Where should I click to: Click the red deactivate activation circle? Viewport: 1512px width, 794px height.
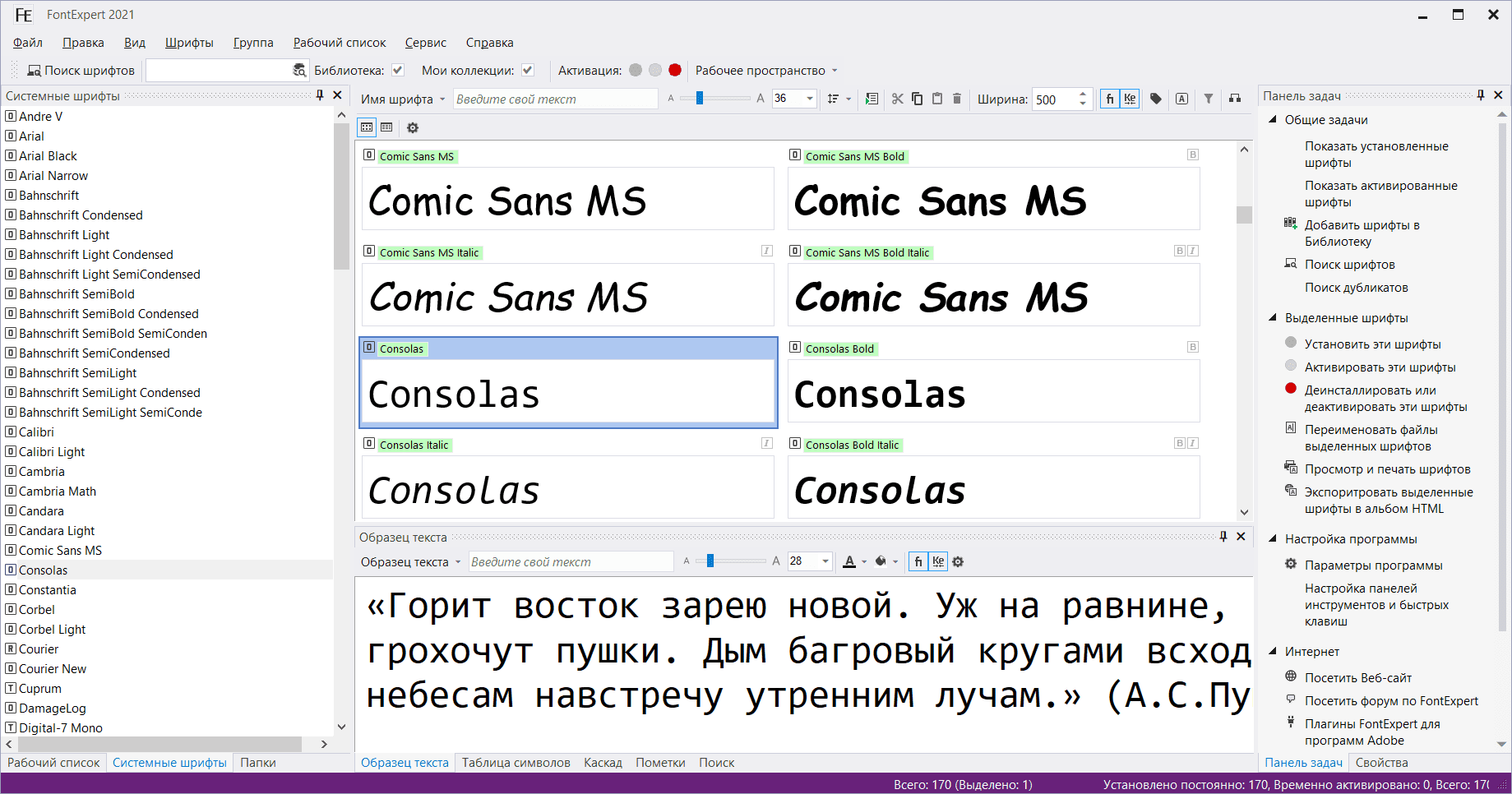point(675,70)
